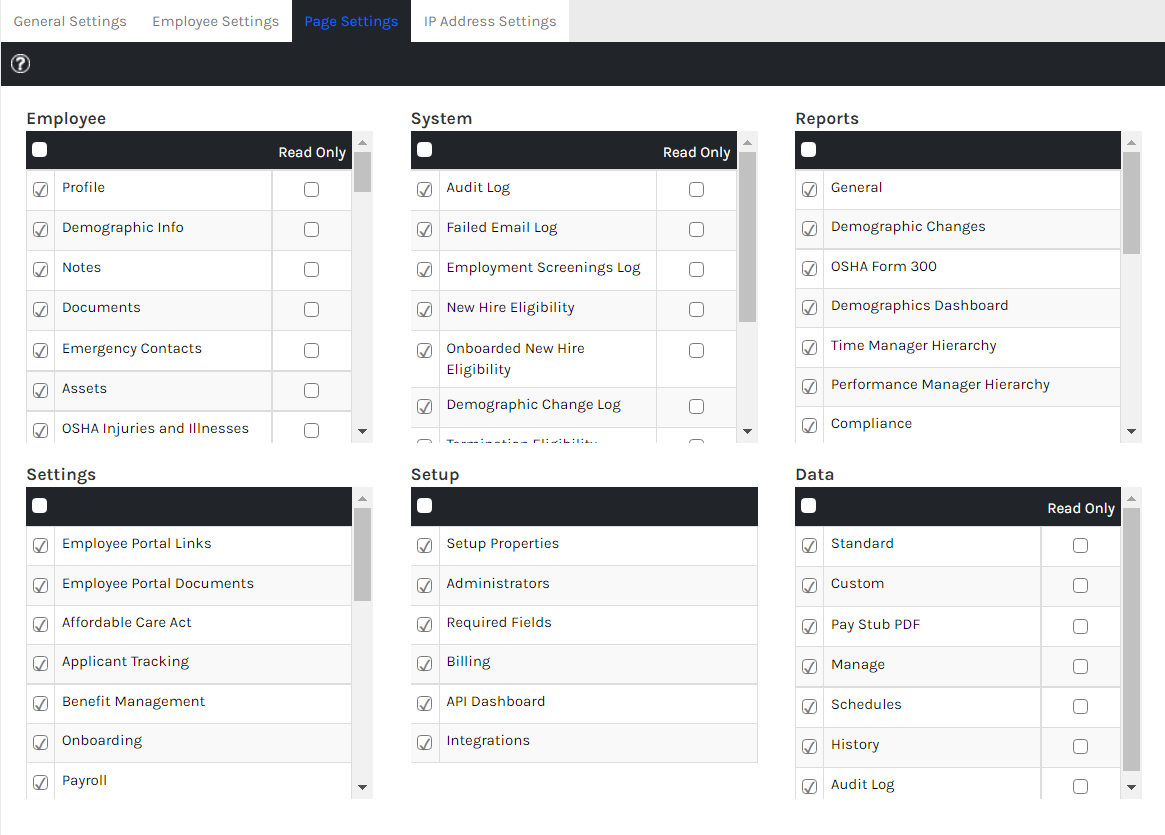Toggle select-all checkbox in Data header

tap(809, 506)
